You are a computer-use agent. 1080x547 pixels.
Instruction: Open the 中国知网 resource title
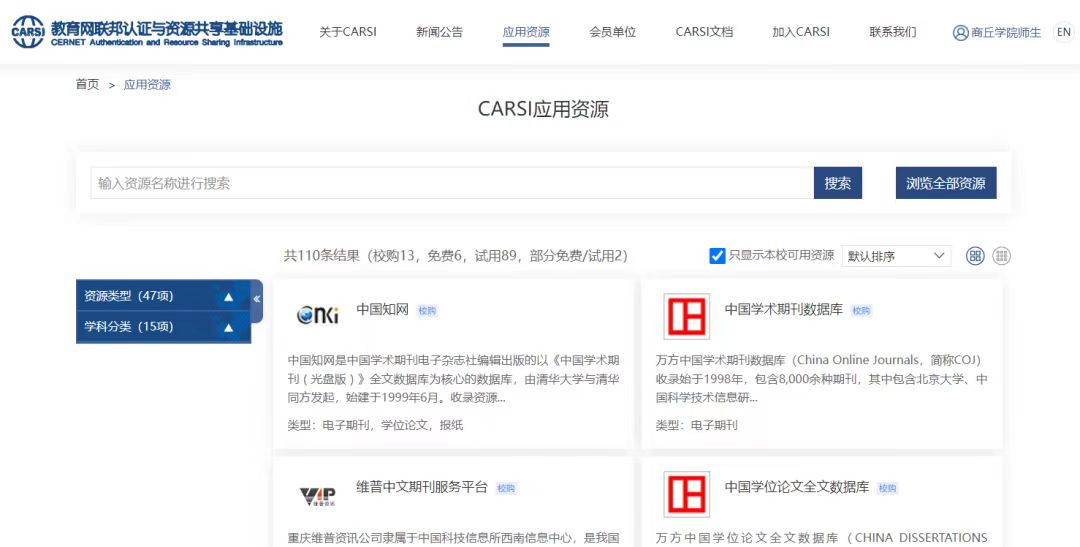[x=383, y=309]
